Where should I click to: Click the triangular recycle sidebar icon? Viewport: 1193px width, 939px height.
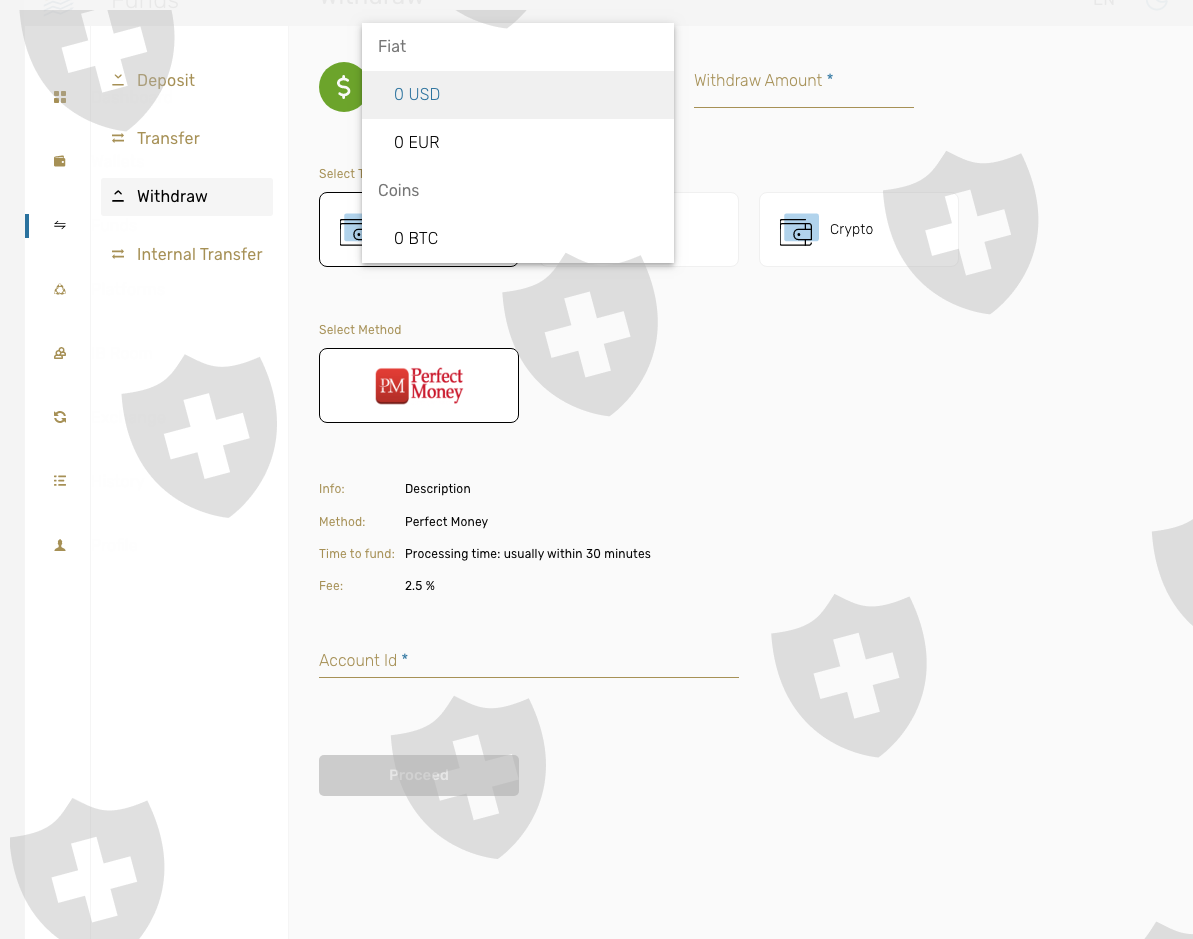point(59,289)
